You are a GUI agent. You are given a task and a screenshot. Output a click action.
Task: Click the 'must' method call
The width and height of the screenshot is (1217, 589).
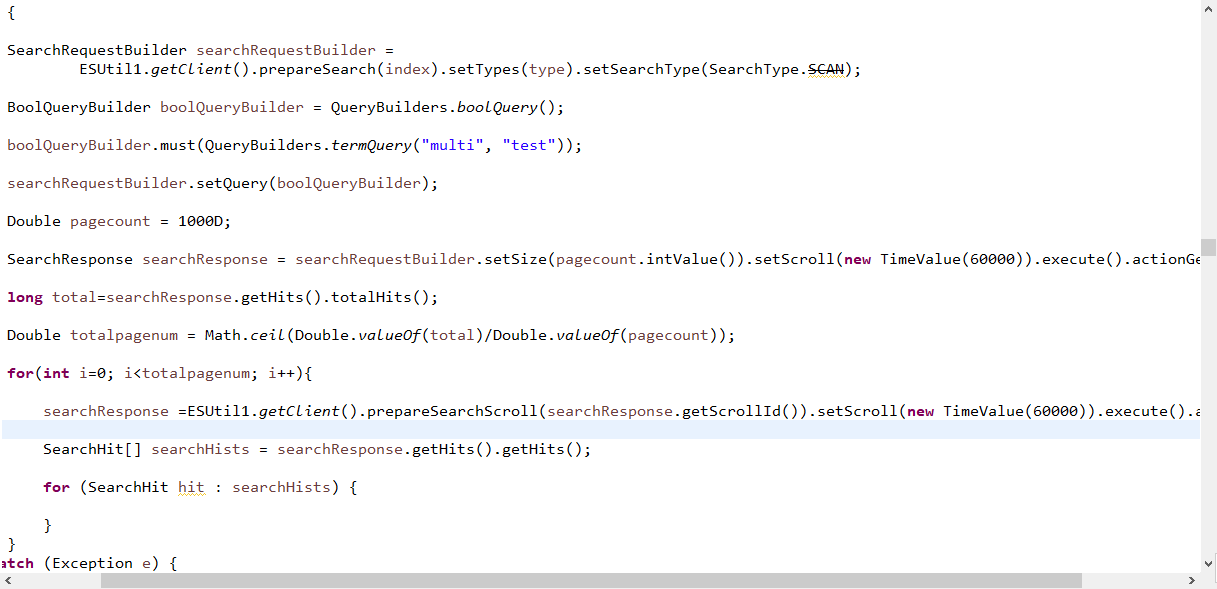[x=178, y=145]
